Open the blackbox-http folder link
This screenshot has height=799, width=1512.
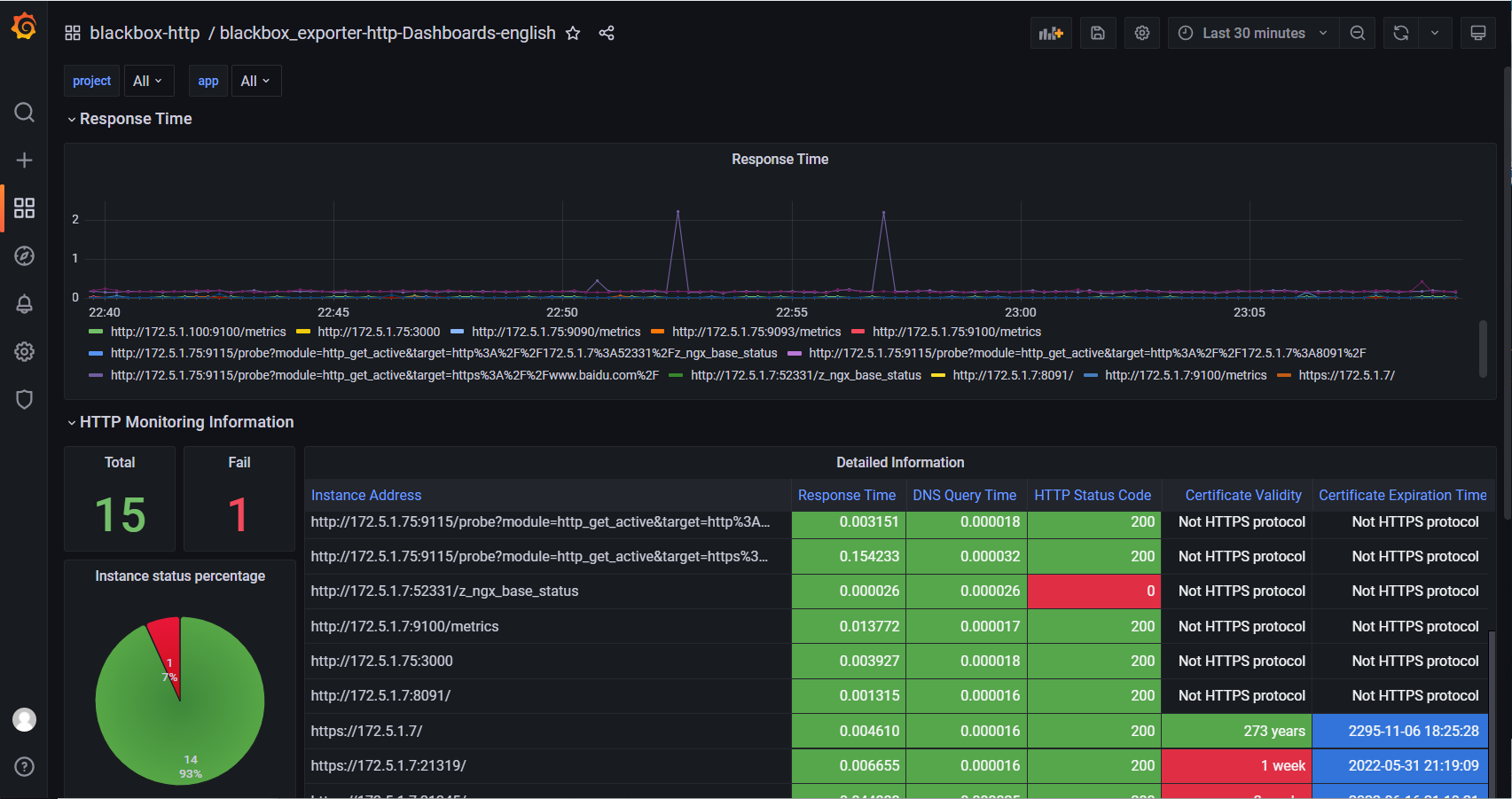click(145, 33)
